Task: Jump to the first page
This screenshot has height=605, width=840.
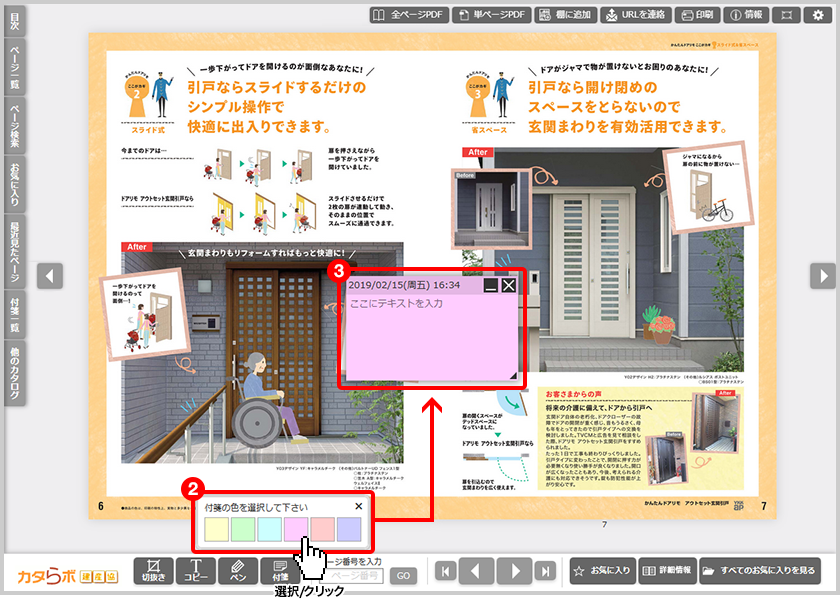Action: point(446,571)
